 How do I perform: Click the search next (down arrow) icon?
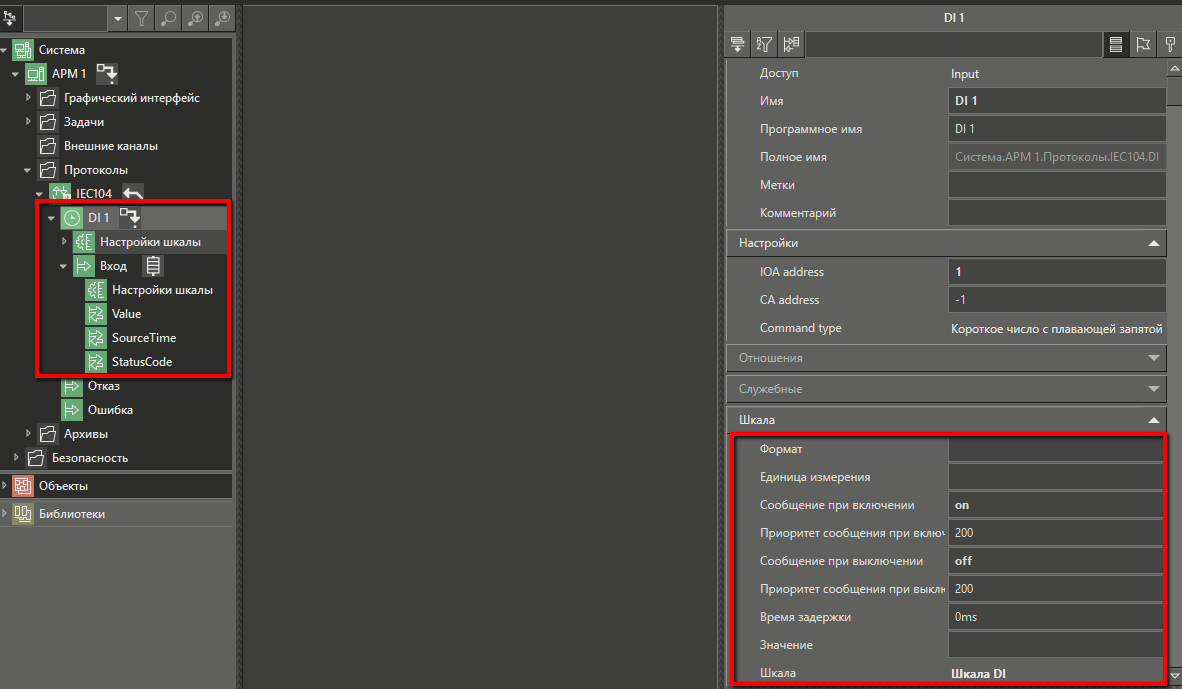pyautogui.click(x=222, y=18)
